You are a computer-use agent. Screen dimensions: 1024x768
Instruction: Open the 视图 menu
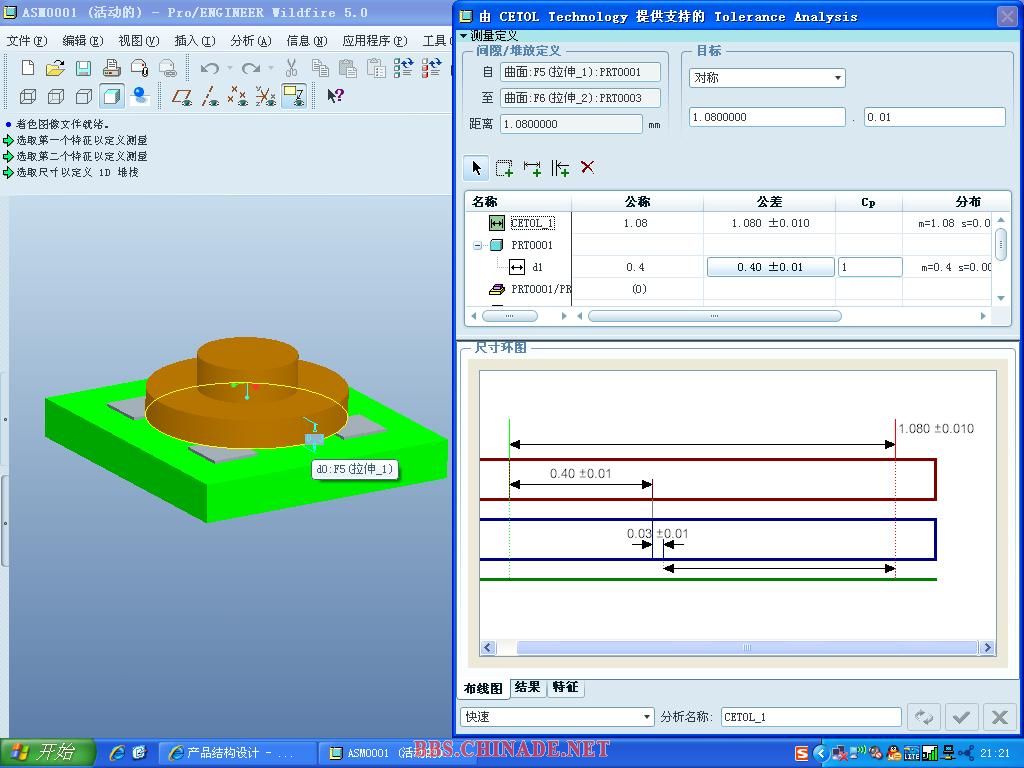click(138, 41)
